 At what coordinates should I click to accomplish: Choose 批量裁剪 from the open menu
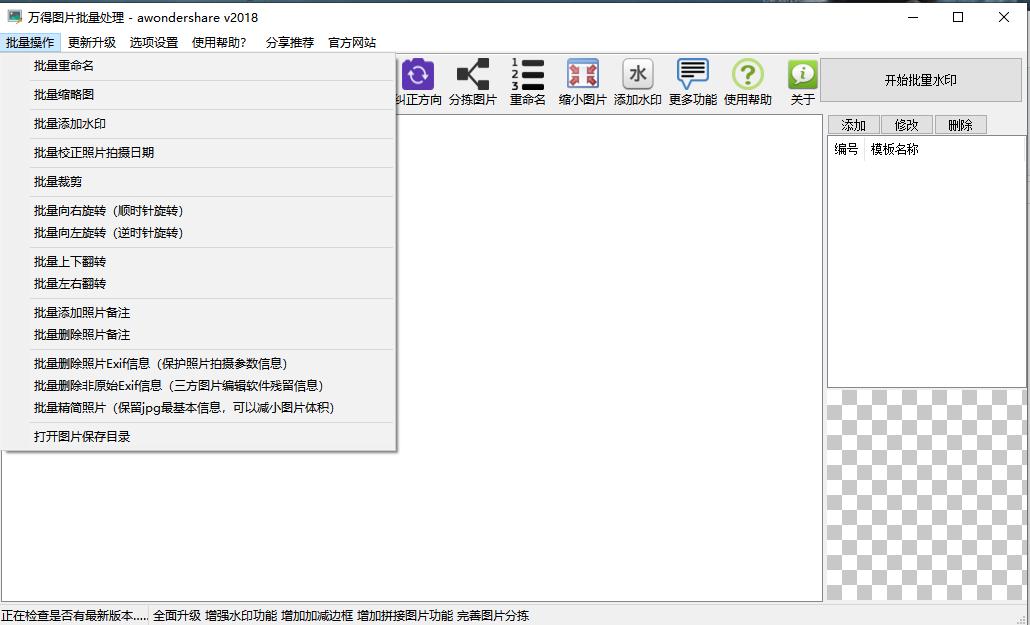pos(60,181)
